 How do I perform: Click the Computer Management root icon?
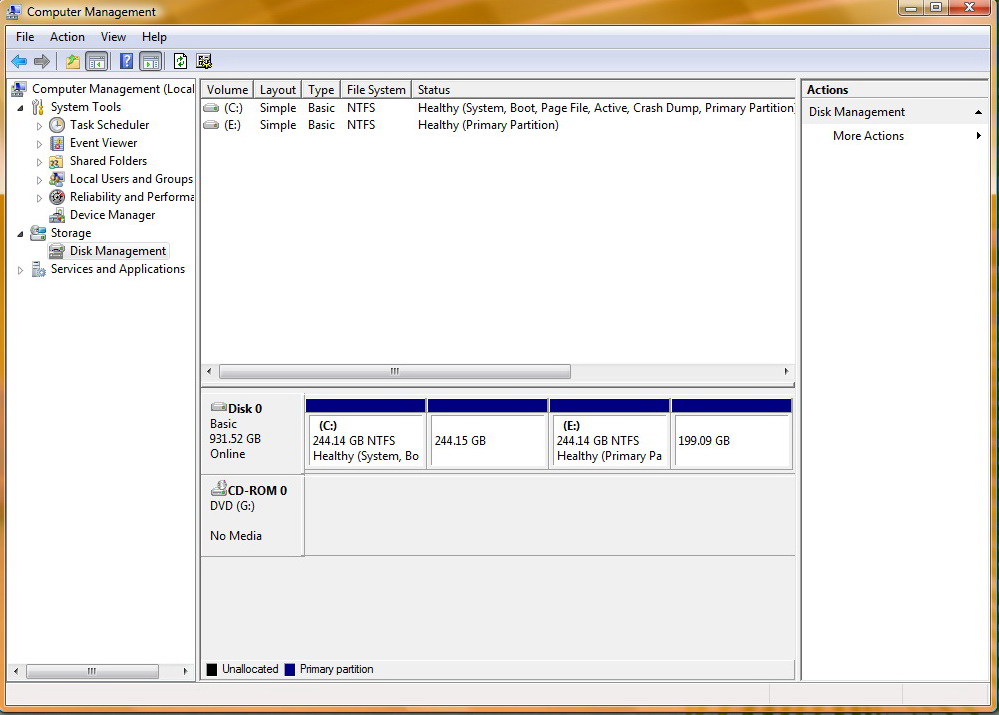click(19, 89)
